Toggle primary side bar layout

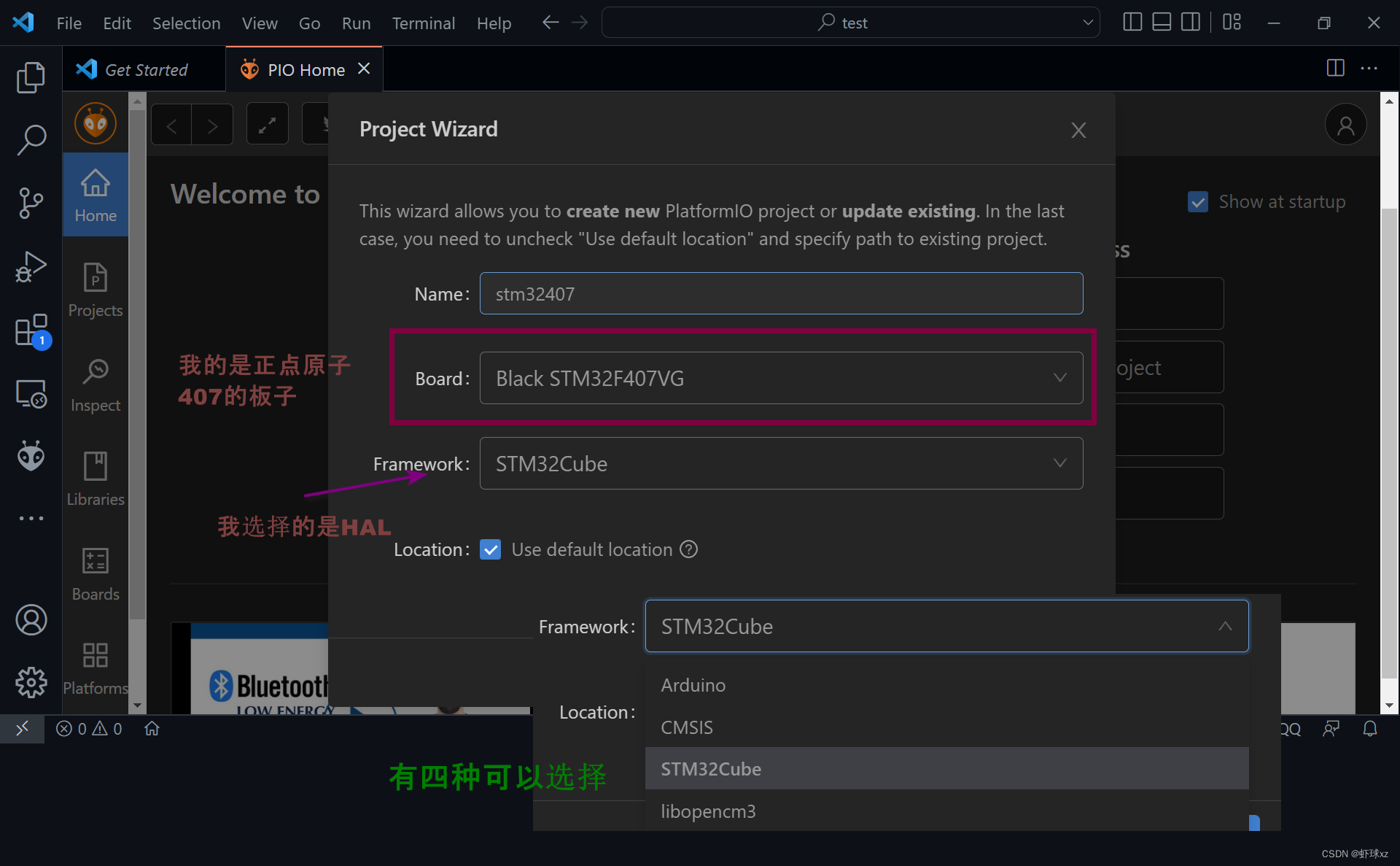1132,22
